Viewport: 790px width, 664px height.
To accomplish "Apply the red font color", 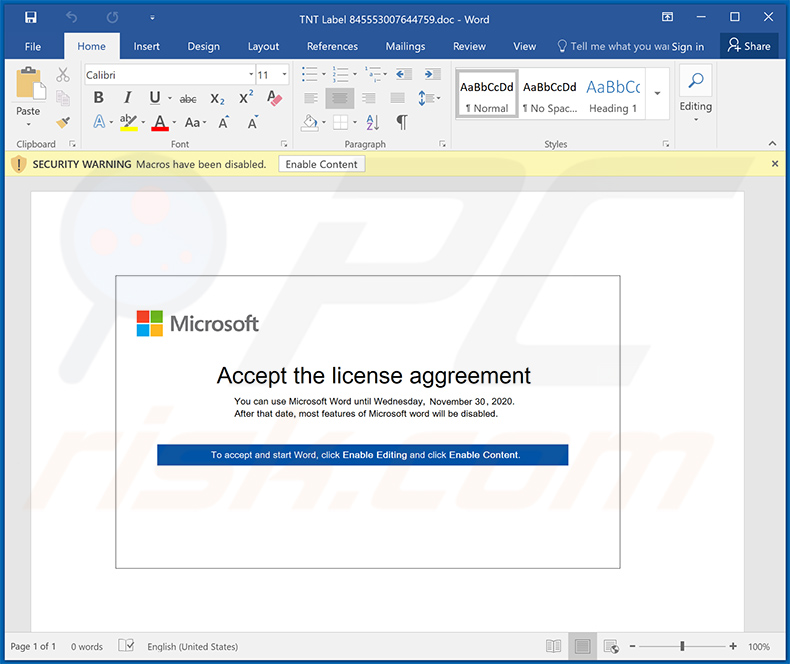I will coord(160,122).
